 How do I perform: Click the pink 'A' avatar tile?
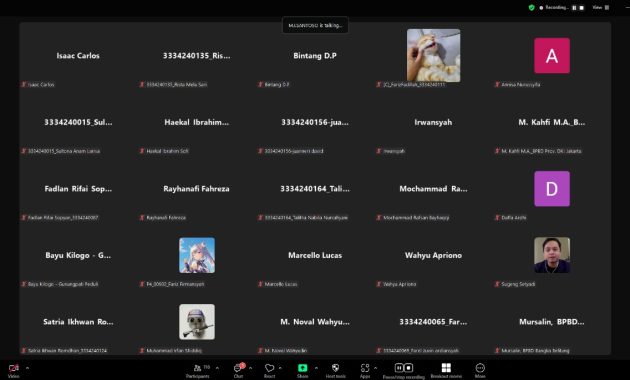click(x=552, y=55)
